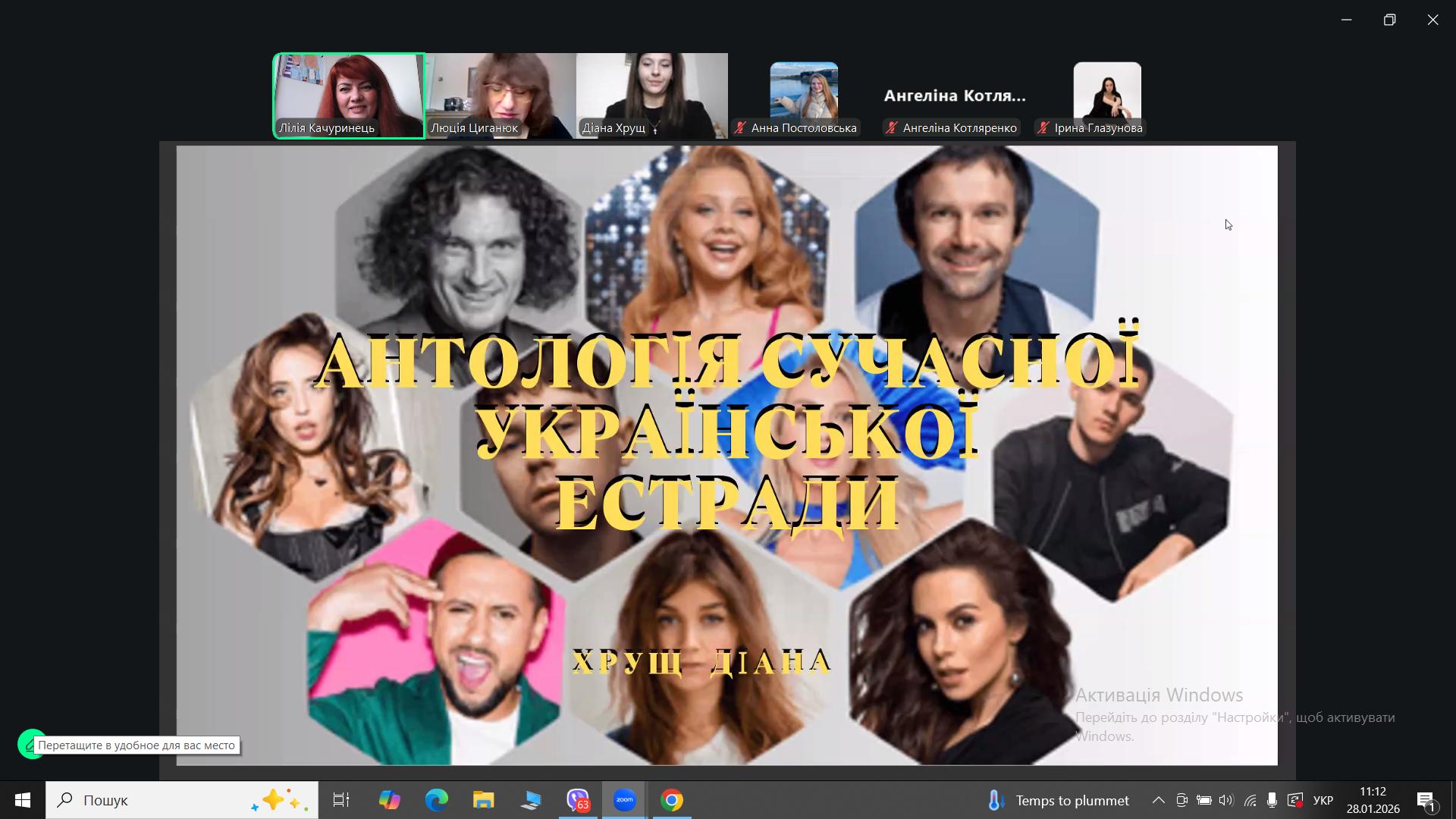This screenshot has width=1456, height=819.
Task: Open Wi-Fi network settings in tray
Action: point(1250,800)
